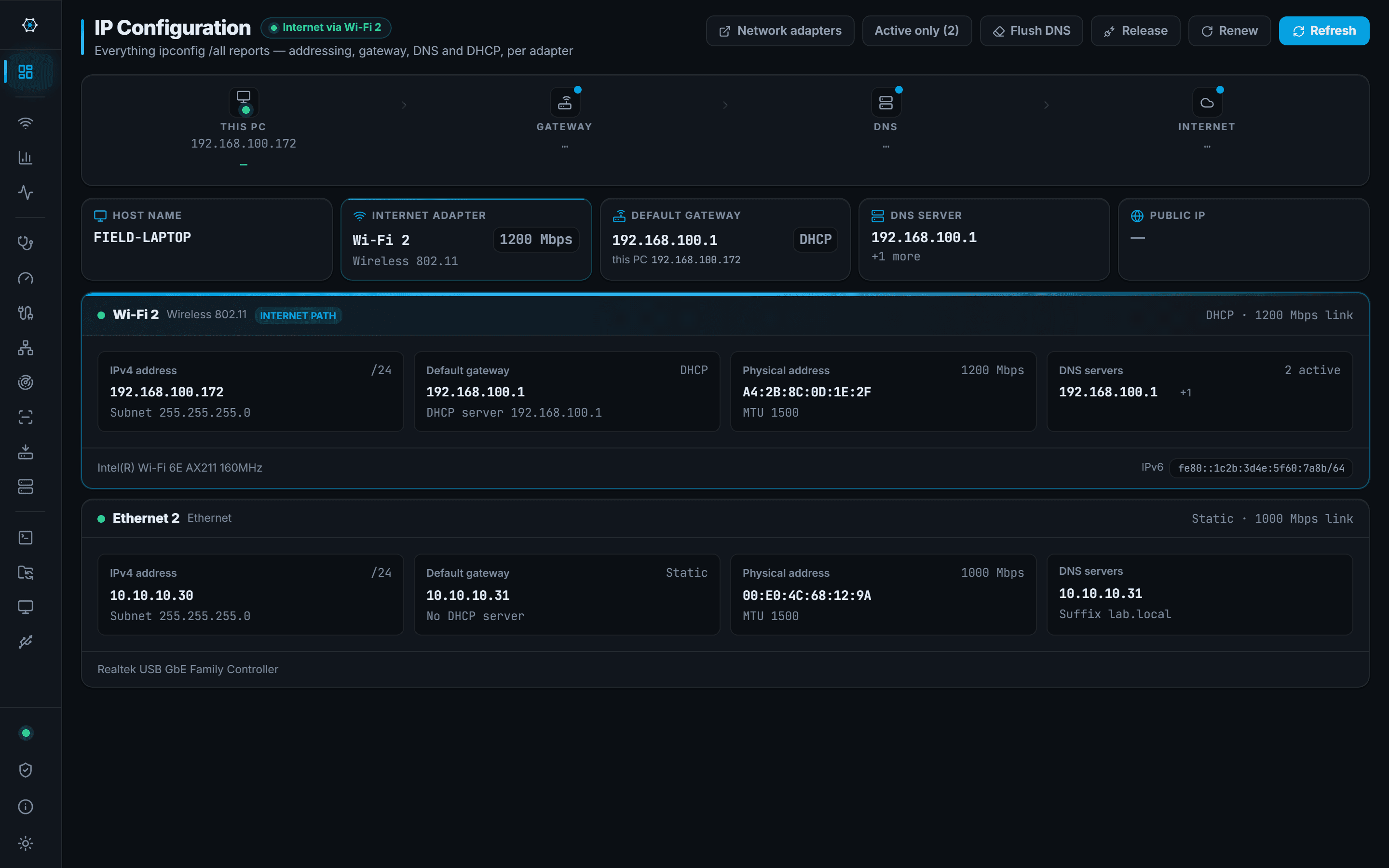Click '2 active' in Wi-Fi DNS servers

point(1312,370)
